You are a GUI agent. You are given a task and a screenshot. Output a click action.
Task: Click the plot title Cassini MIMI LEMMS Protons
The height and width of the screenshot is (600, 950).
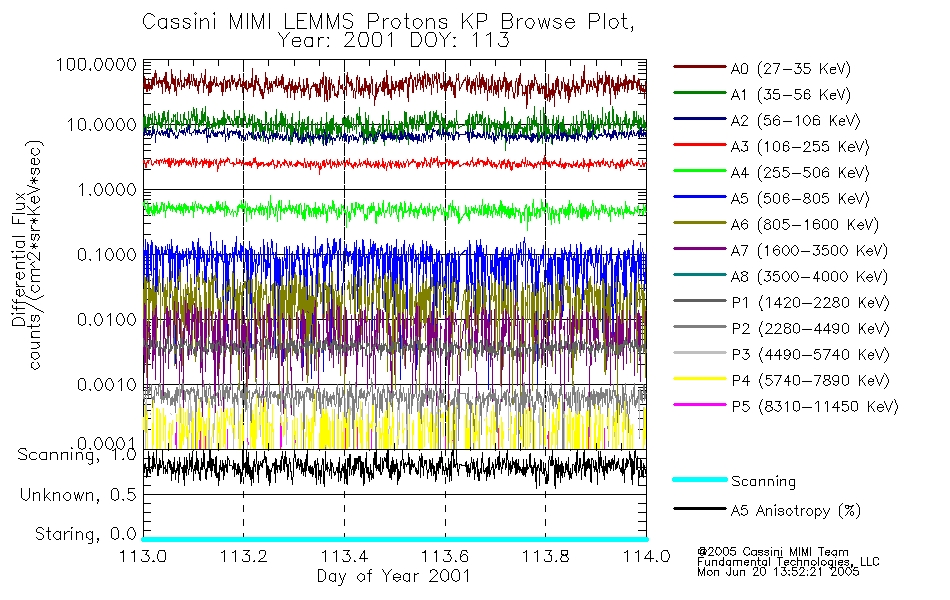pyautogui.click(x=388, y=22)
